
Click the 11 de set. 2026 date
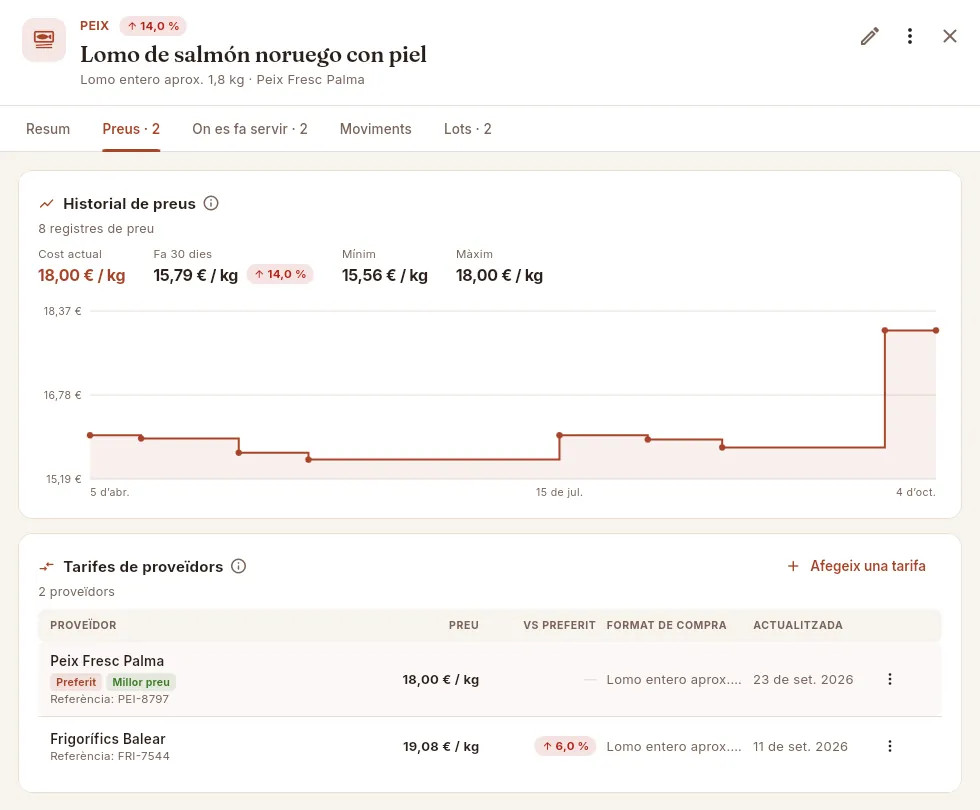pos(801,746)
